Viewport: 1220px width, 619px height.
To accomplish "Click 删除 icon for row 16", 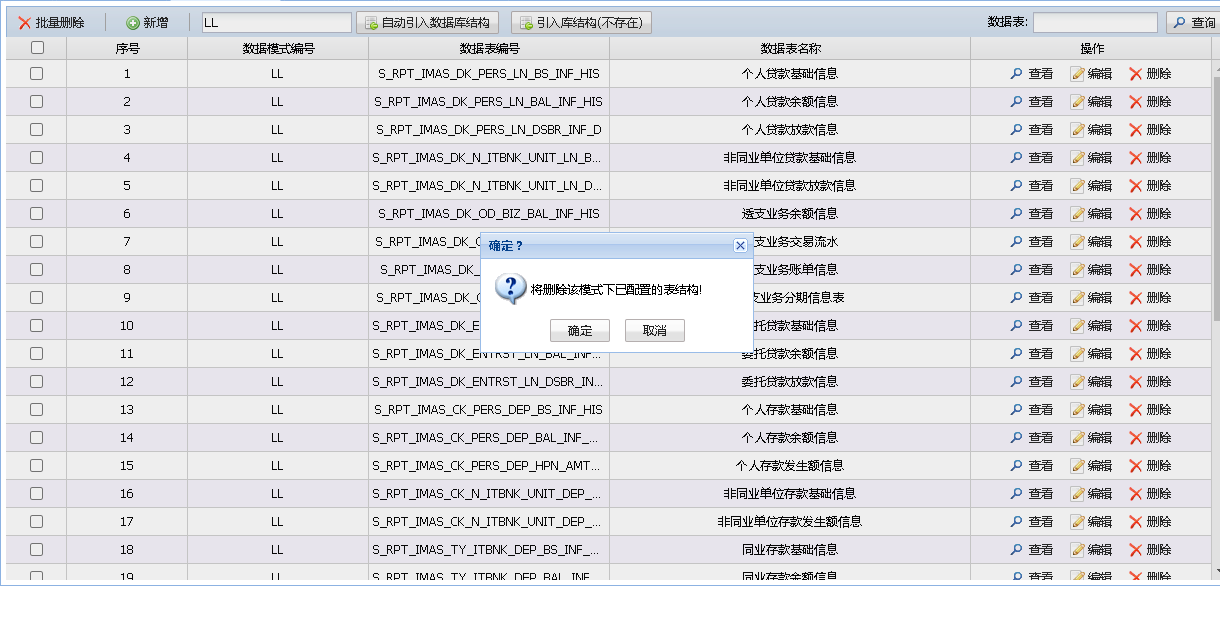I will coord(1136,494).
